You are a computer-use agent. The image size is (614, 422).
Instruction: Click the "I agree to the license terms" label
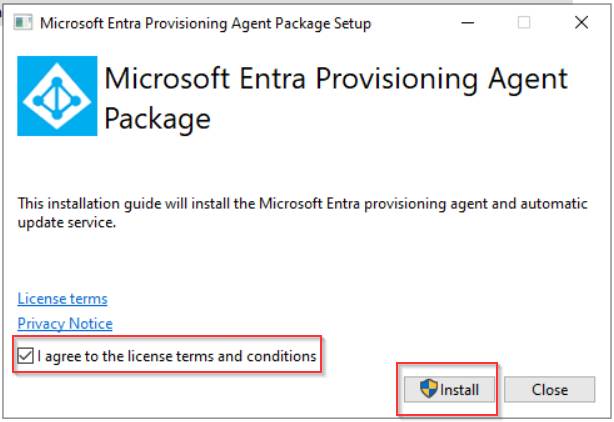tap(176, 356)
